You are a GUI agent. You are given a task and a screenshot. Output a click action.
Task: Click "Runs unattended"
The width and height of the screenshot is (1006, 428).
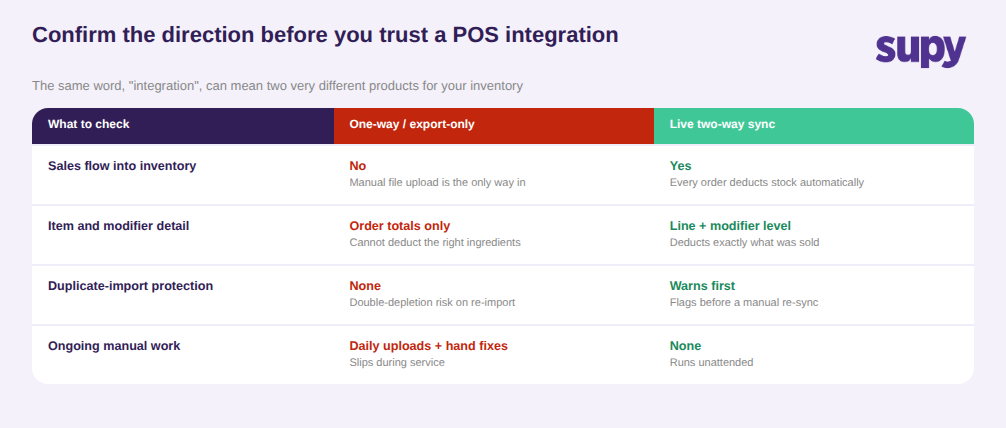(x=712, y=363)
